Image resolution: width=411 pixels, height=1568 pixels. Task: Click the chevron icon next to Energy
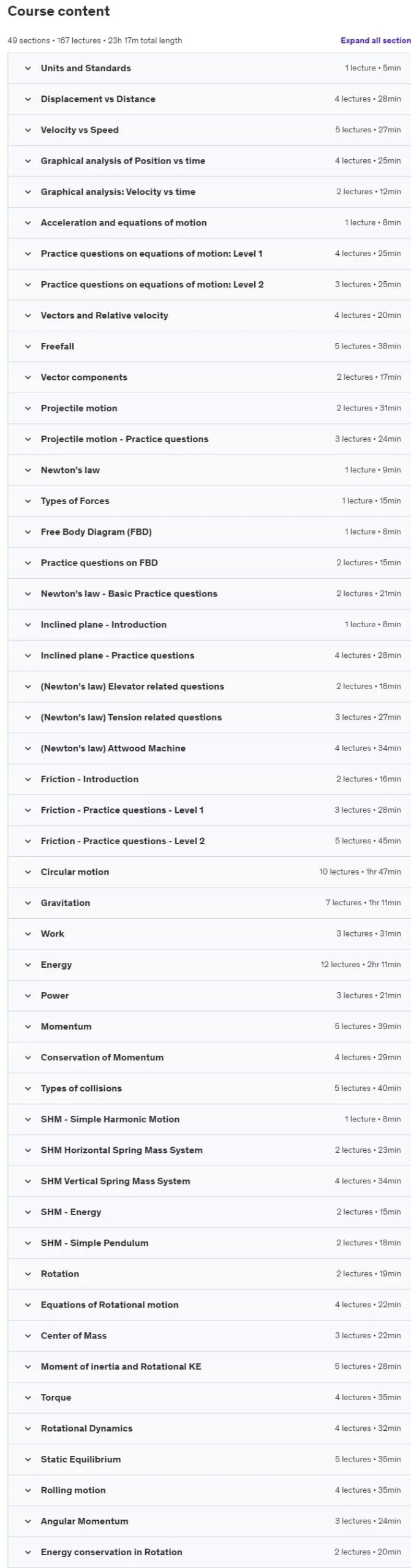(28, 965)
